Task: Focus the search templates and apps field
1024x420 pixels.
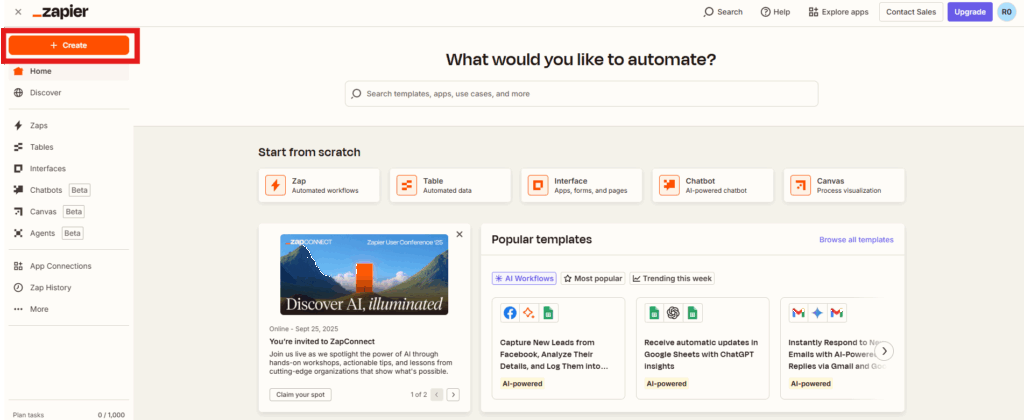Action: 581,93
